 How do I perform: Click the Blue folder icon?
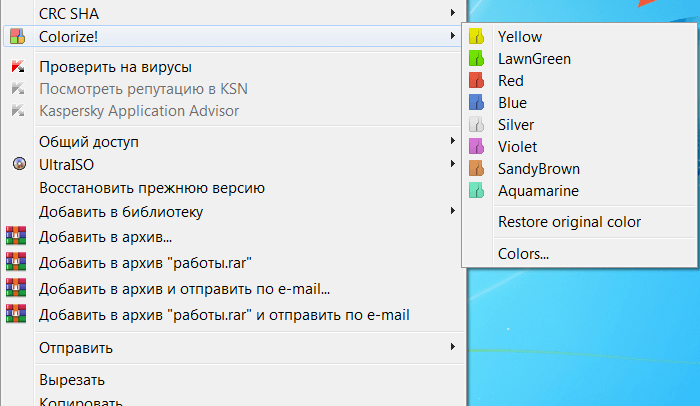click(x=476, y=102)
